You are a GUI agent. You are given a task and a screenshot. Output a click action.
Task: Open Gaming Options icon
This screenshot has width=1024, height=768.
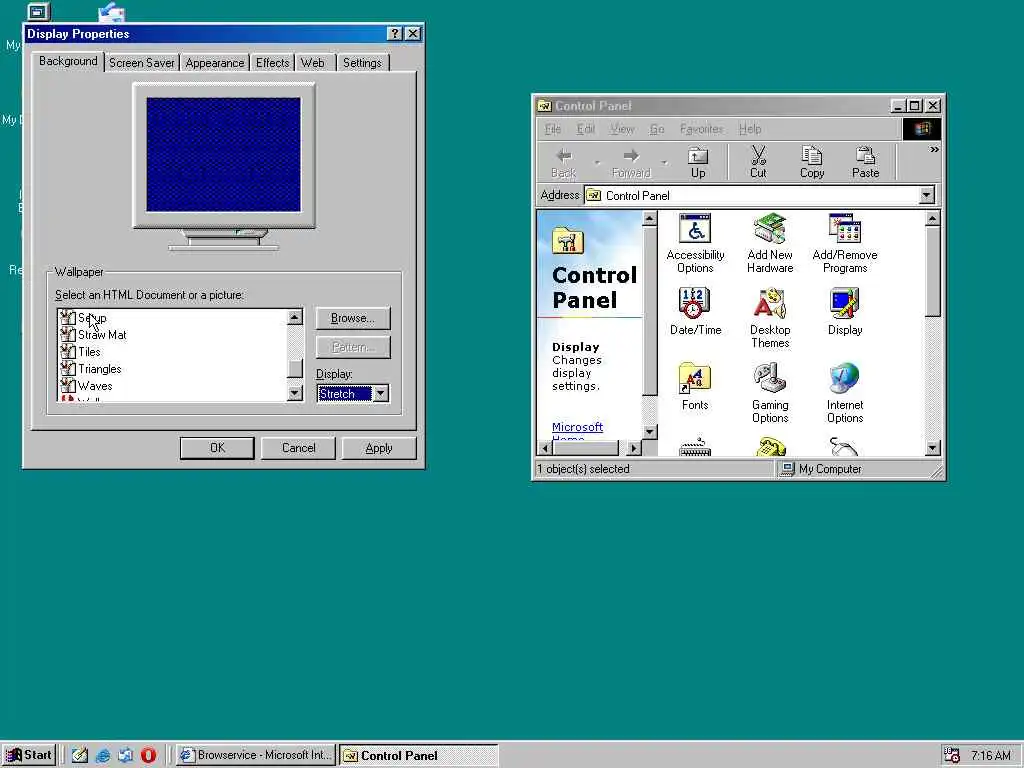pos(770,393)
